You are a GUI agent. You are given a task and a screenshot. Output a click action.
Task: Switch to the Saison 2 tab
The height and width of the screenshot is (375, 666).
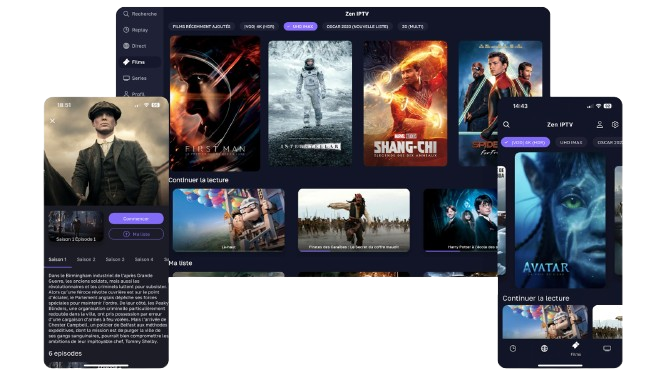[86, 259]
